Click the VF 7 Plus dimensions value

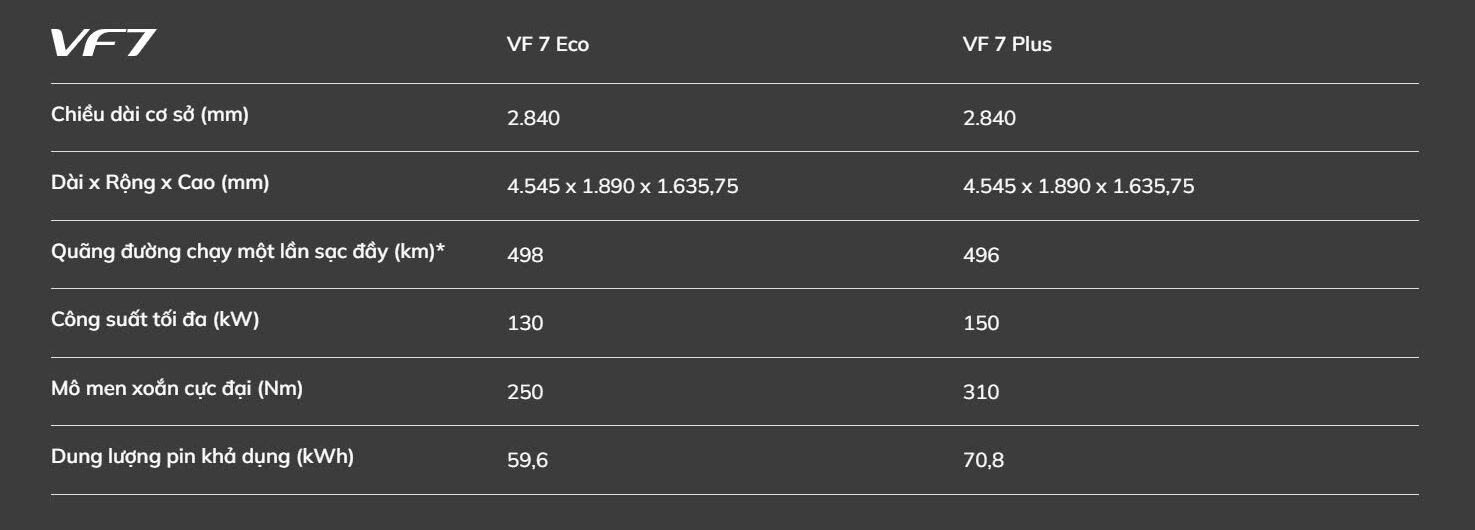(1078, 187)
